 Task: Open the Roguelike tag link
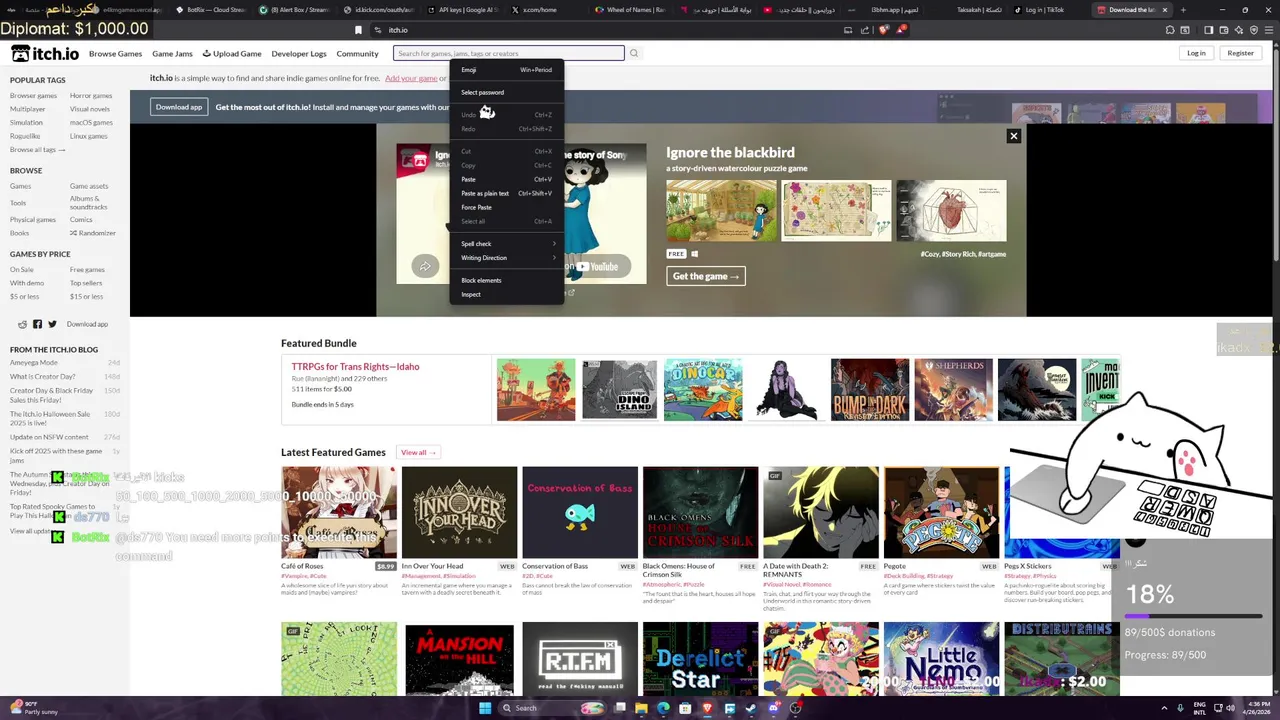click(x=25, y=136)
